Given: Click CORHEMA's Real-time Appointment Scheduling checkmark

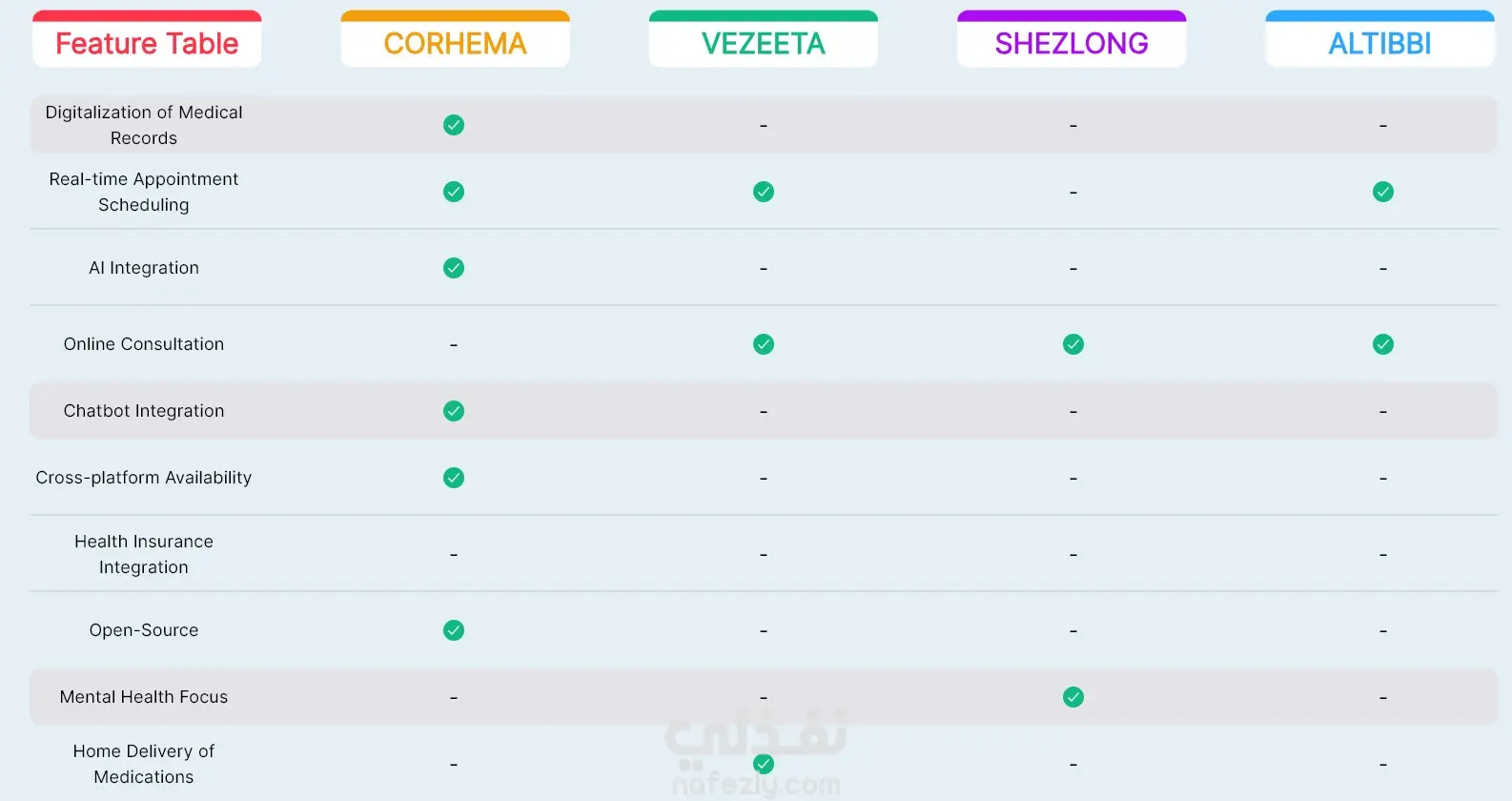Looking at the screenshot, I should pyautogui.click(x=454, y=192).
